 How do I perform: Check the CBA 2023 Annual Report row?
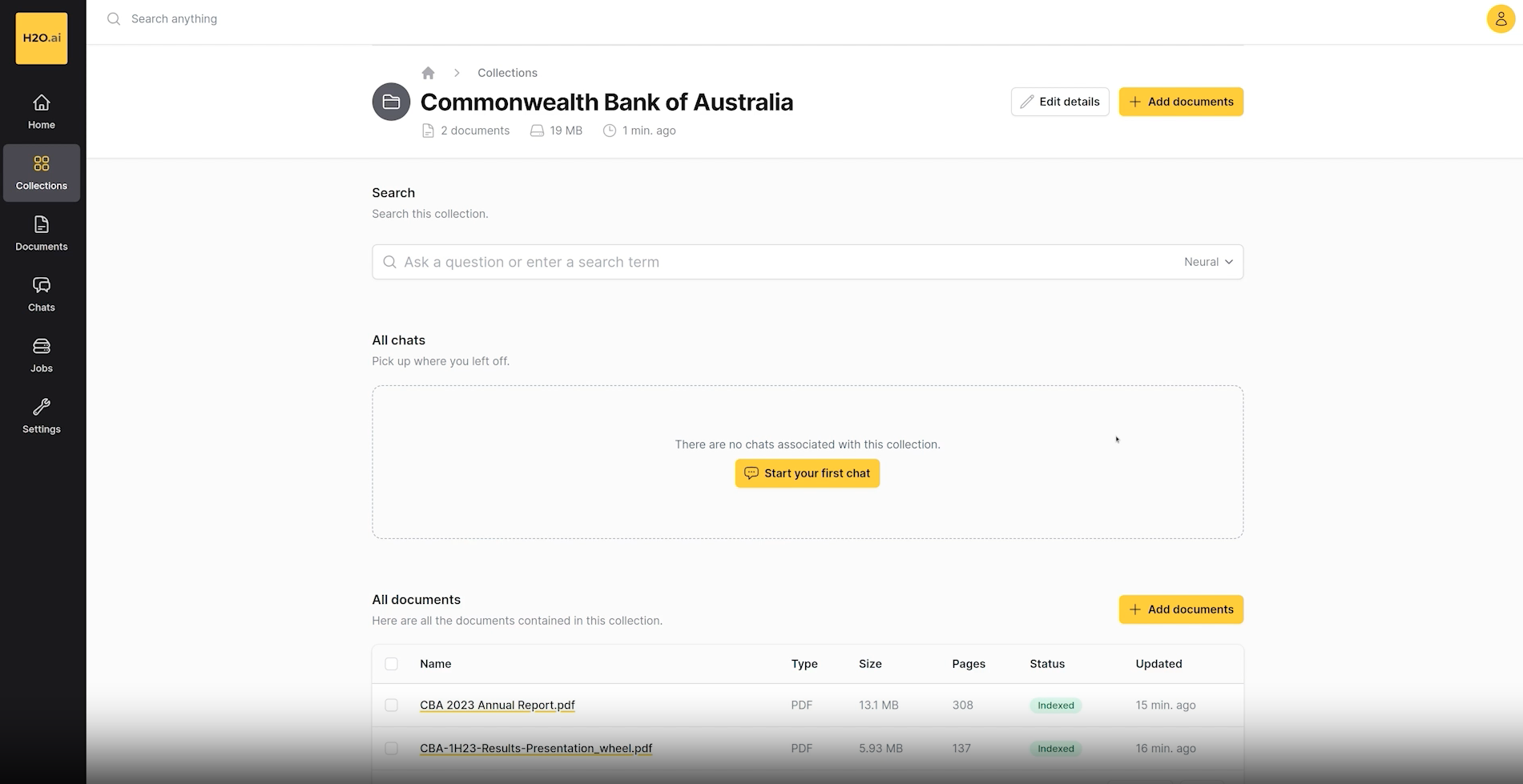(x=391, y=706)
